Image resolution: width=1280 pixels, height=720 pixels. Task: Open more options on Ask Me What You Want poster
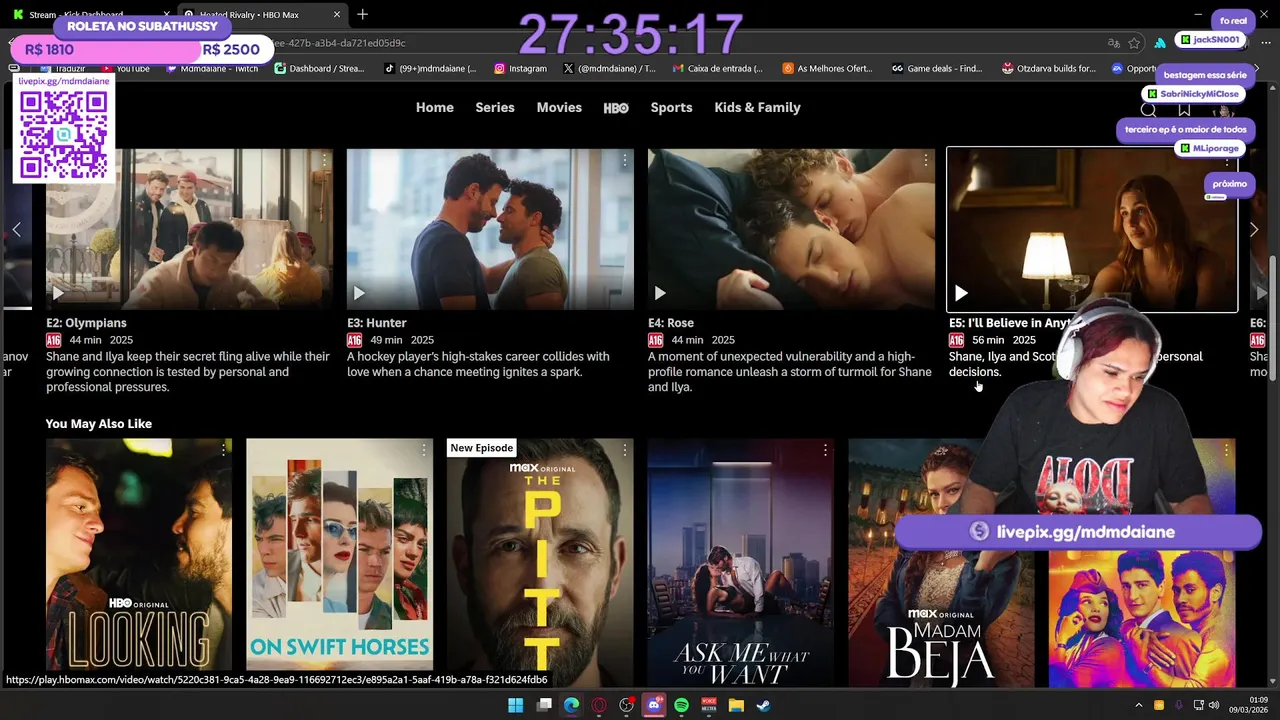[x=825, y=450]
